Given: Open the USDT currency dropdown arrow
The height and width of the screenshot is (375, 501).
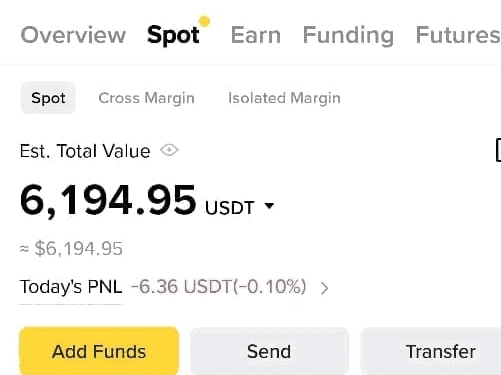Looking at the screenshot, I should click(x=269, y=206).
